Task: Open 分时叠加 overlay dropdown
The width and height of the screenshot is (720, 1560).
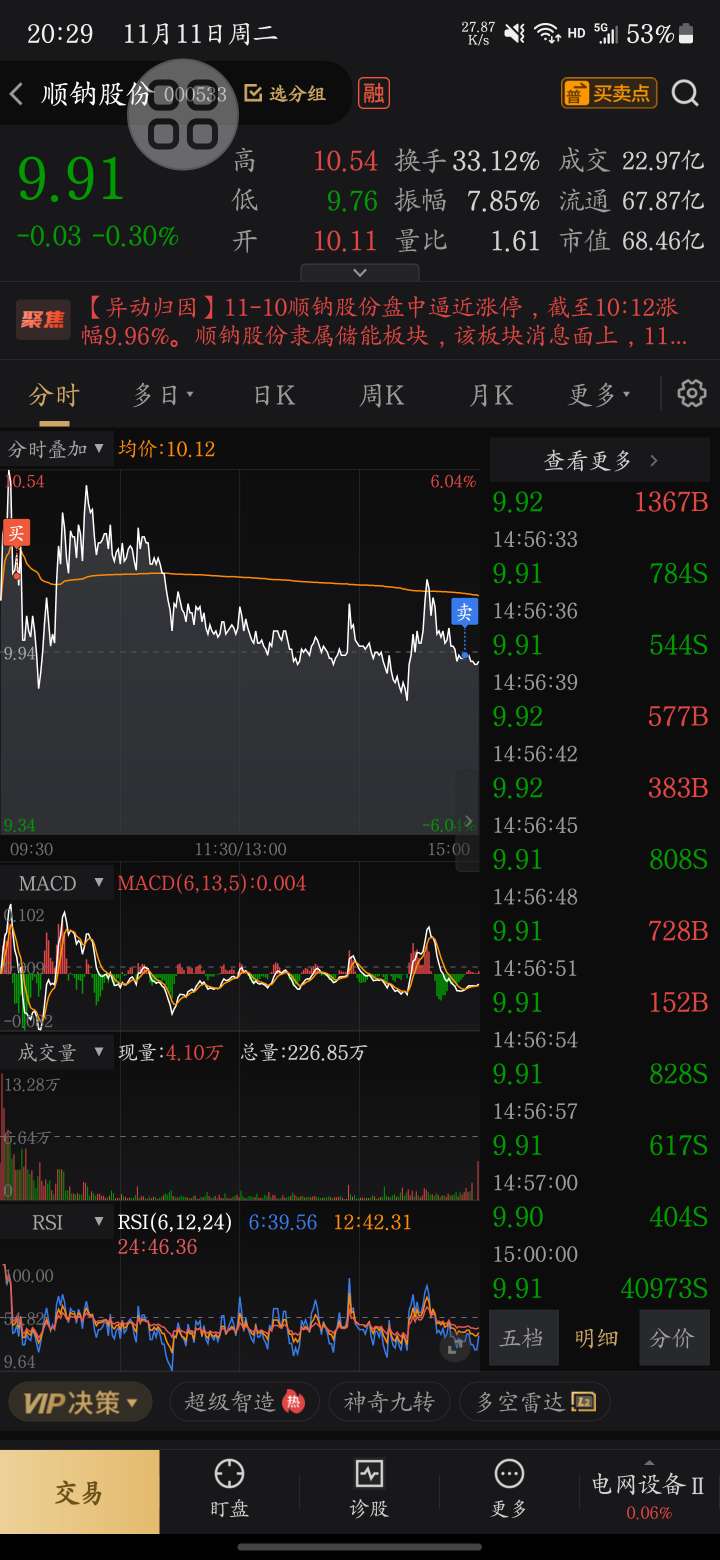Action: point(56,449)
